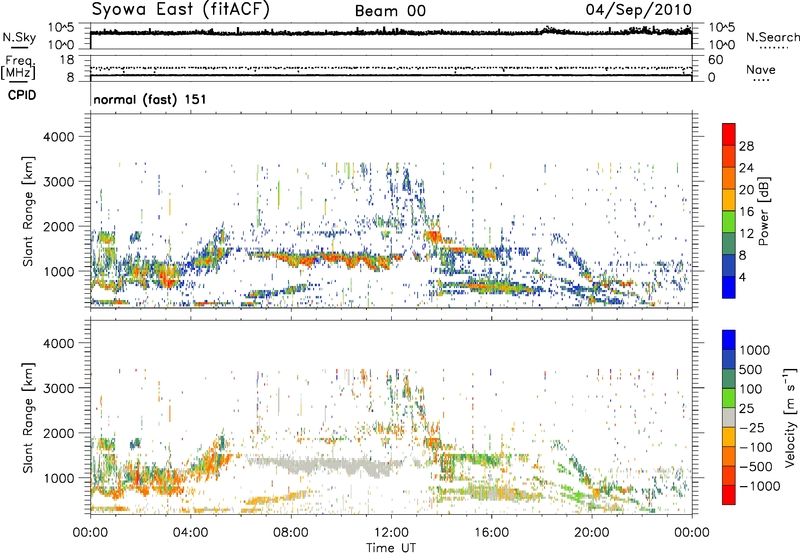The width and height of the screenshot is (800, 554).
Task: Click the velocity colorbar '-100' value
Action: (756, 447)
